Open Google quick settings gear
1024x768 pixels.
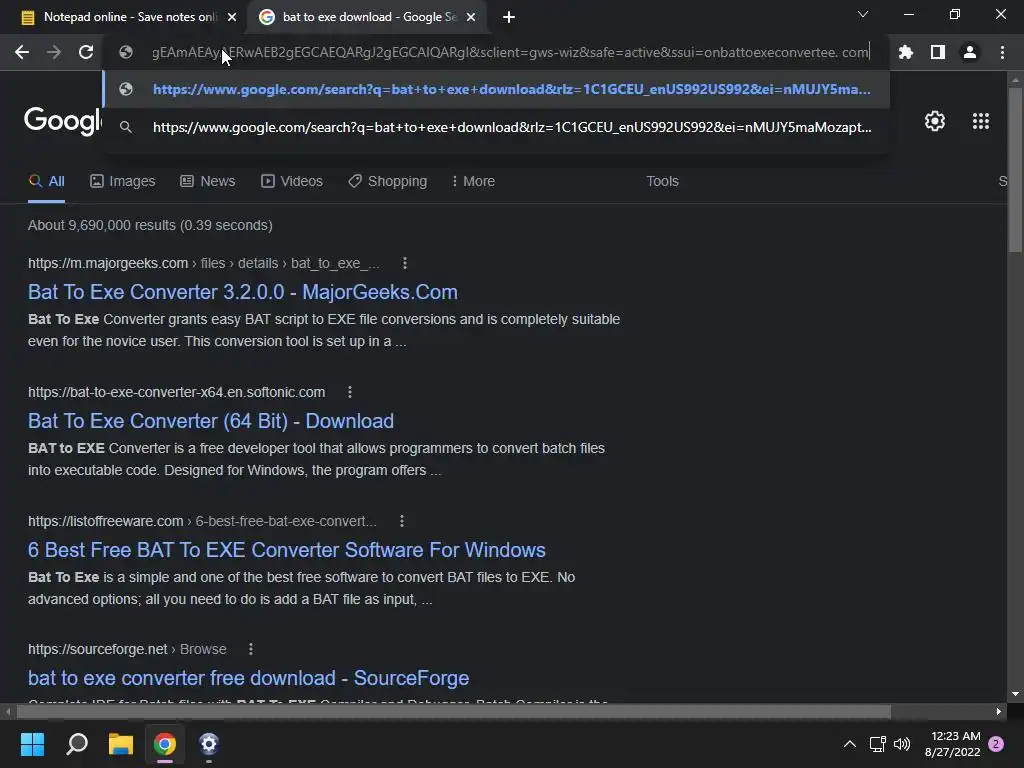pos(935,121)
